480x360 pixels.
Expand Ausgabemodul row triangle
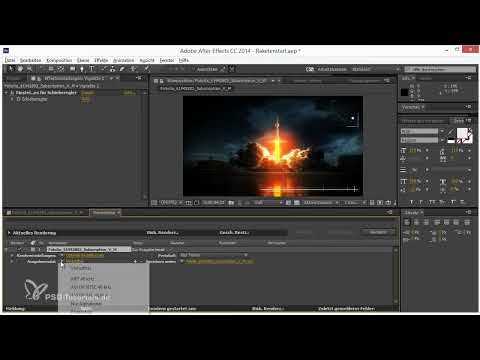12,262
